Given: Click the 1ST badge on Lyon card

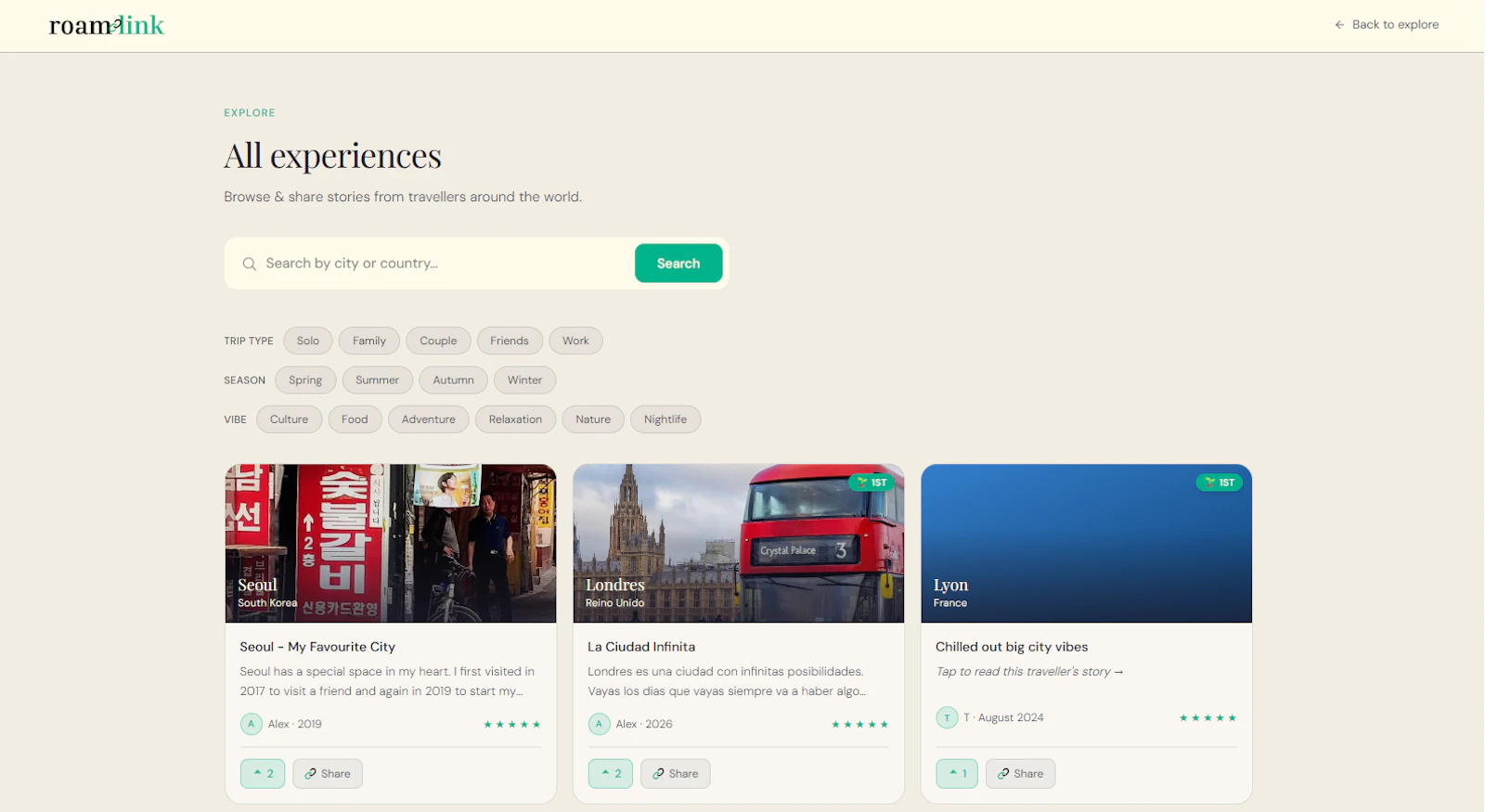Looking at the screenshot, I should click(x=1220, y=483).
